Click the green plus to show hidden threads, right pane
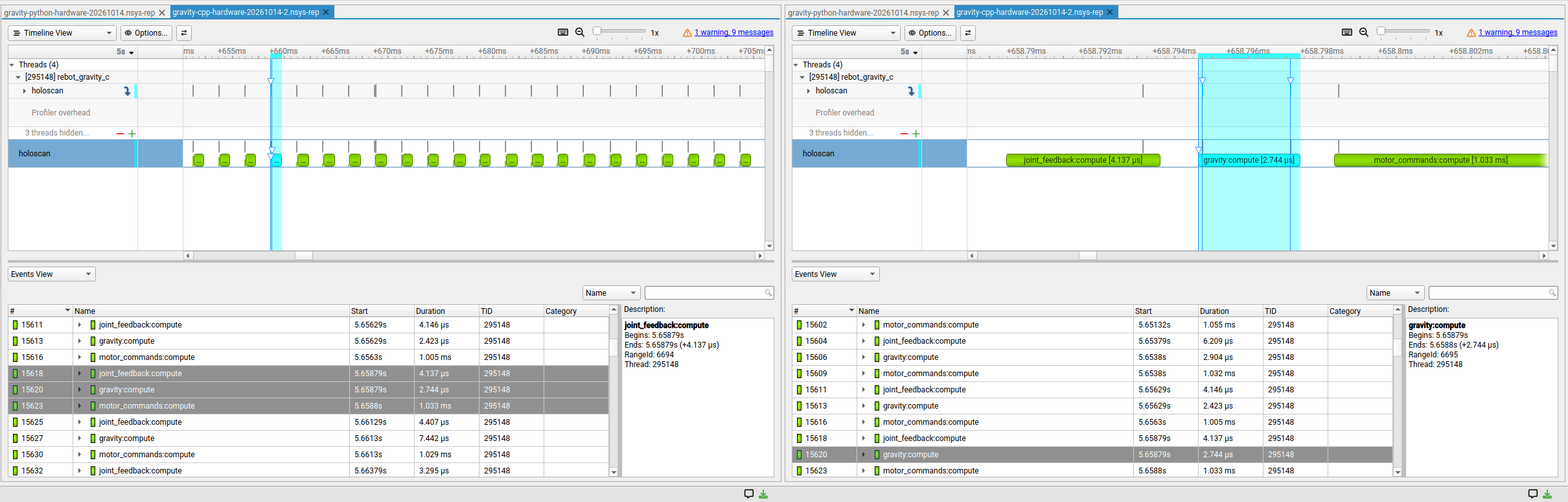The height and width of the screenshot is (502, 1568). pos(916,134)
